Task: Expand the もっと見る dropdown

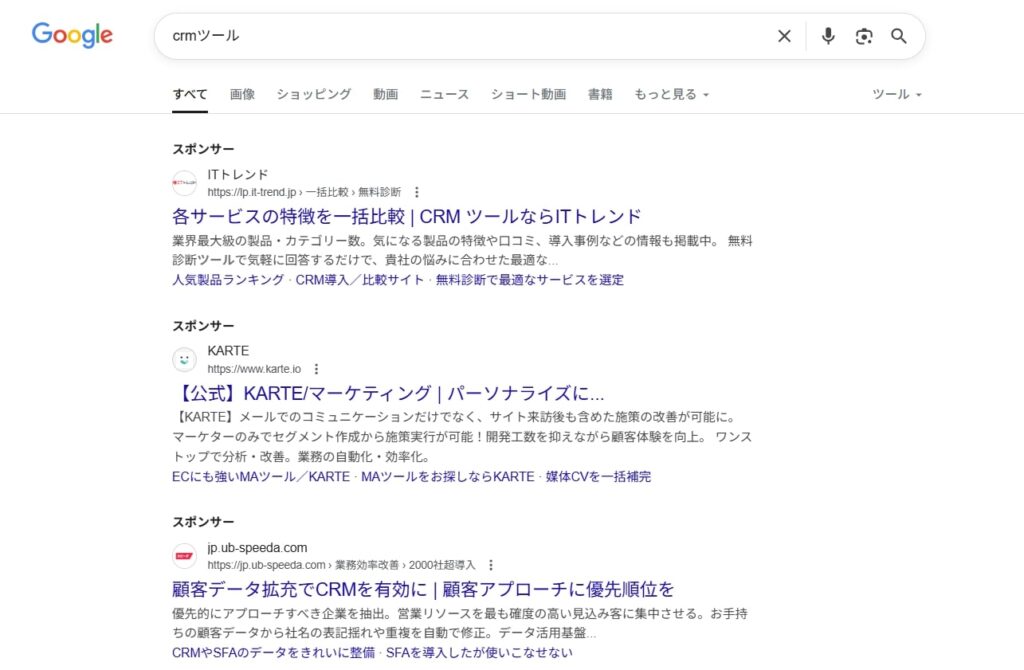Action: [x=671, y=94]
